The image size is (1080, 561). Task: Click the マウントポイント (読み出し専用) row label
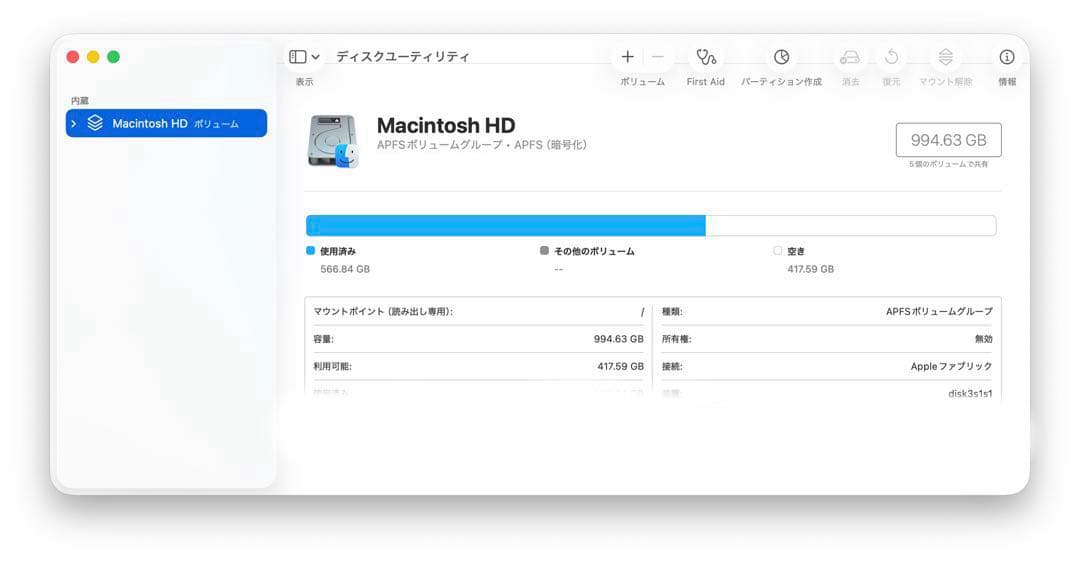point(383,312)
